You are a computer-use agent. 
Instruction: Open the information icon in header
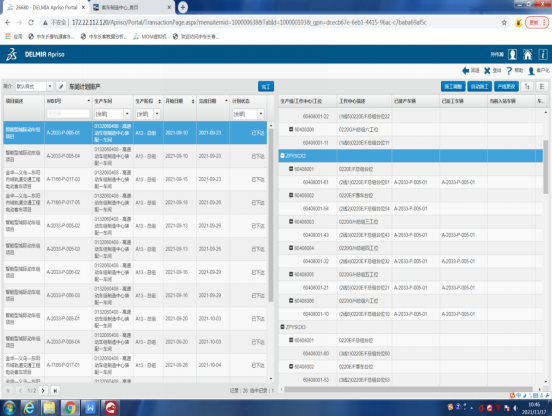[543, 55]
